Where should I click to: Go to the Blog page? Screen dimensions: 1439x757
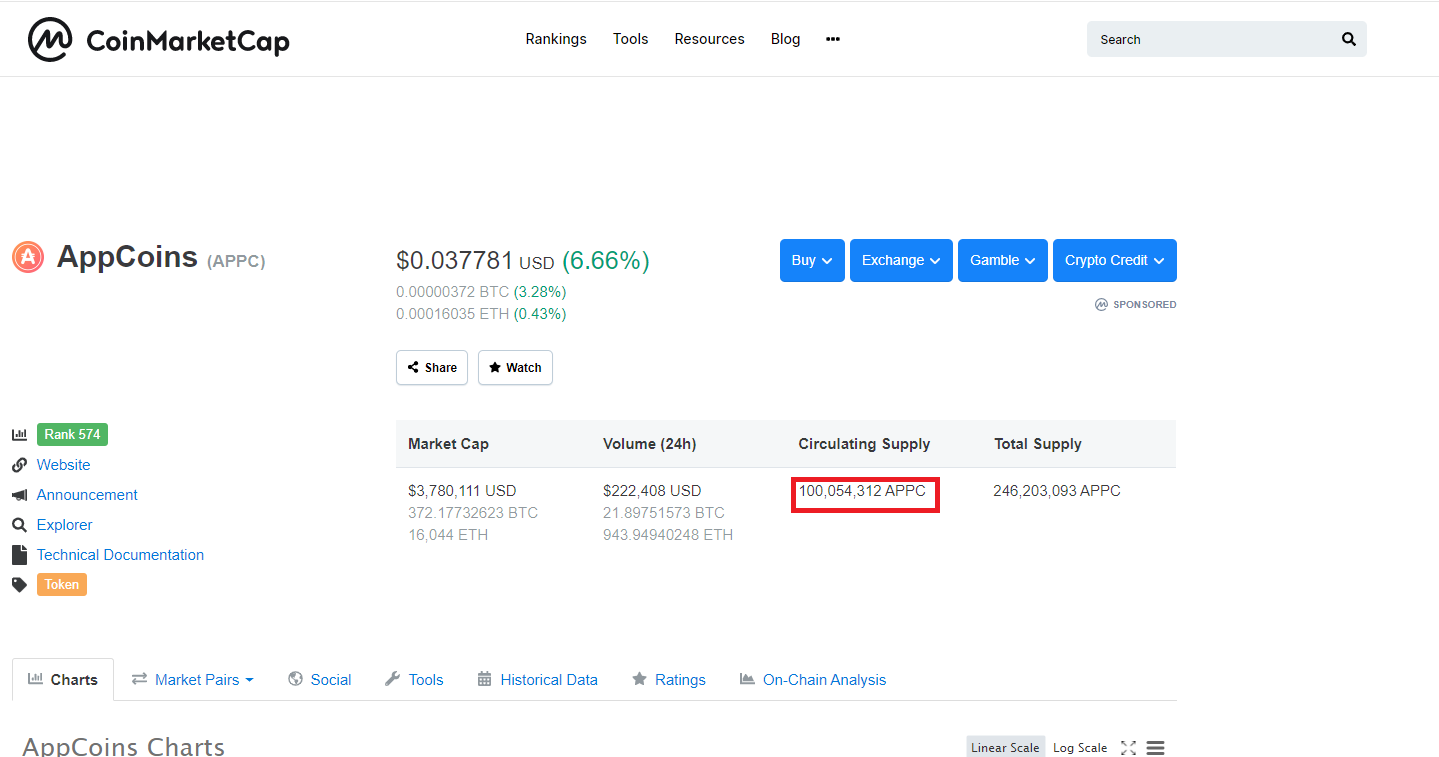[786, 39]
